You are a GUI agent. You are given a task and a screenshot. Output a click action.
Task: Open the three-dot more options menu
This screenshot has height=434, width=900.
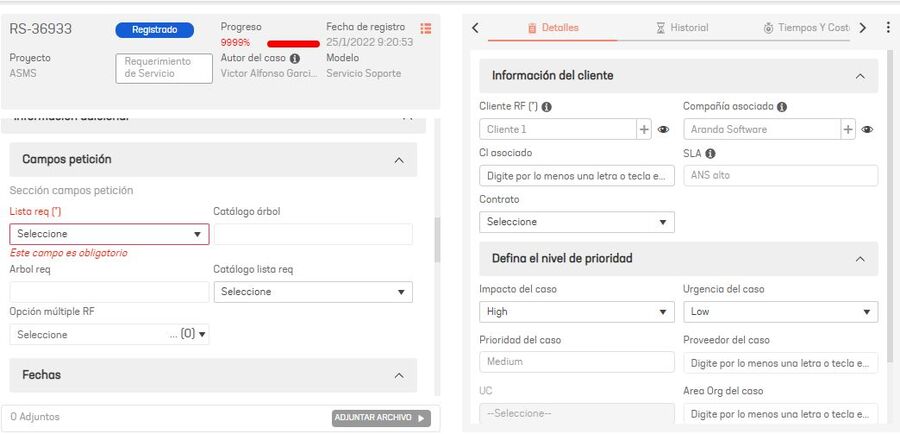click(x=889, y=28)
